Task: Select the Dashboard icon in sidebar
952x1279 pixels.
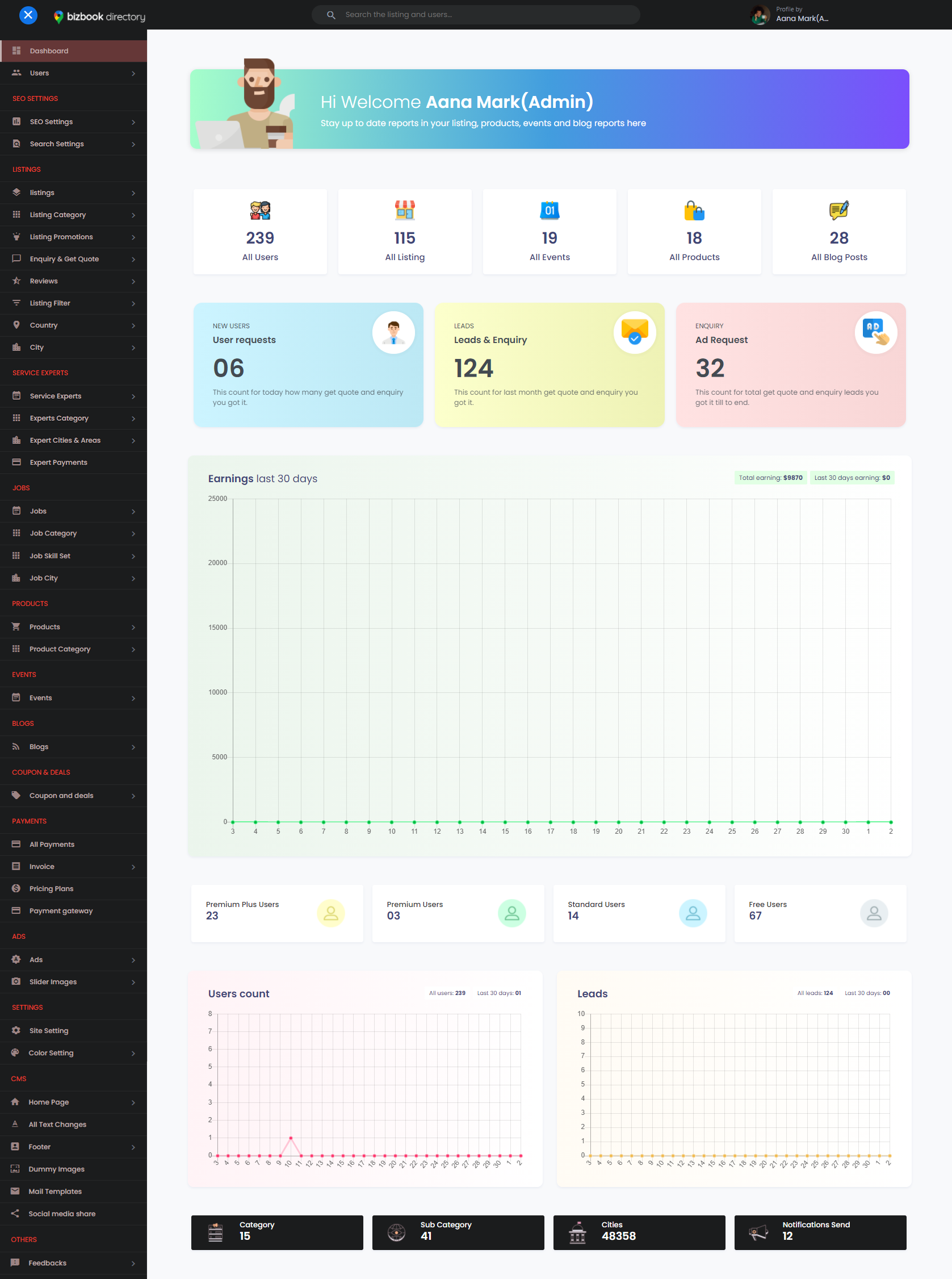Action: pos(17,51)
